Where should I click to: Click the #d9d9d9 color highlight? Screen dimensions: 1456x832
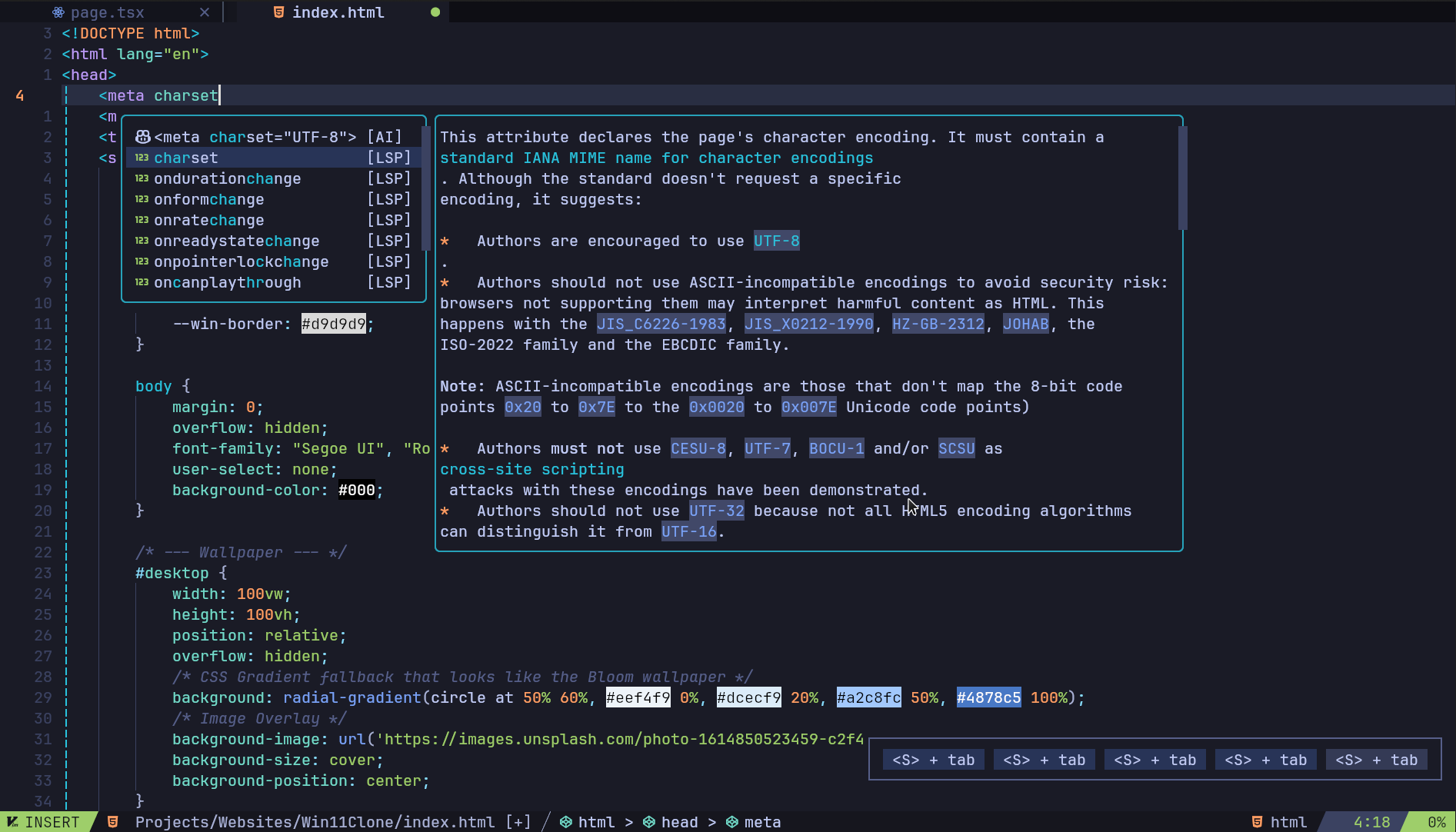coord(333,324)
